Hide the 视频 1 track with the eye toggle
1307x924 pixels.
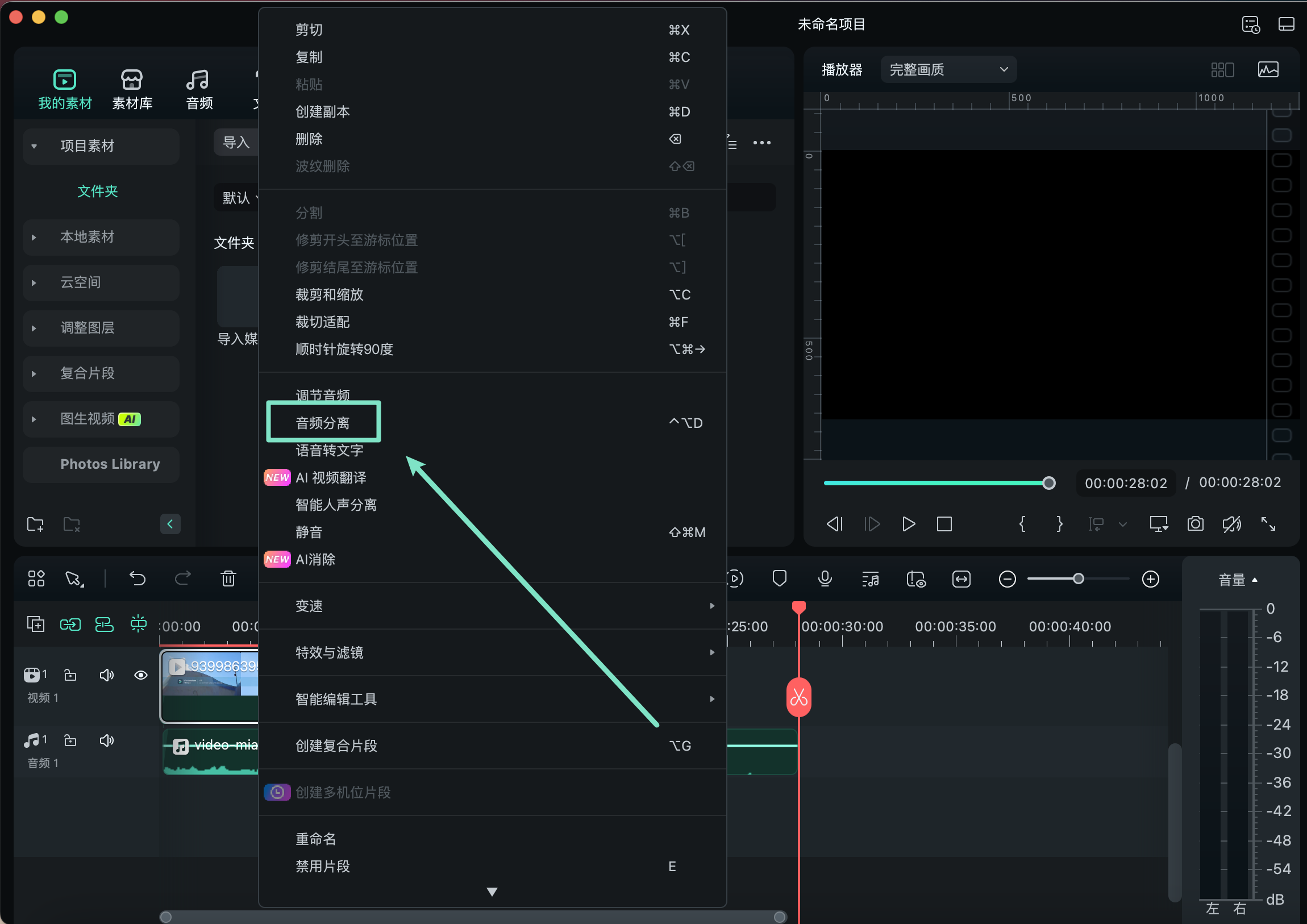140,675
